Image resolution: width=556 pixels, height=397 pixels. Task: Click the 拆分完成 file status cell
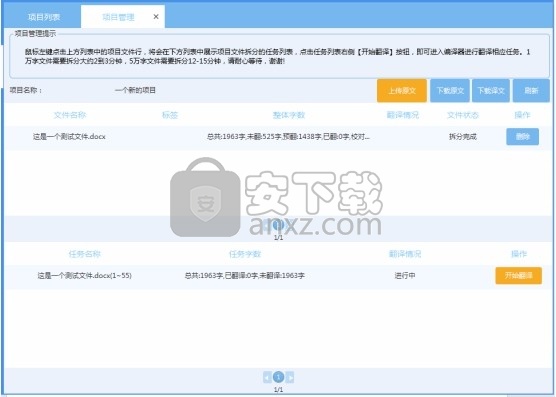463,136
